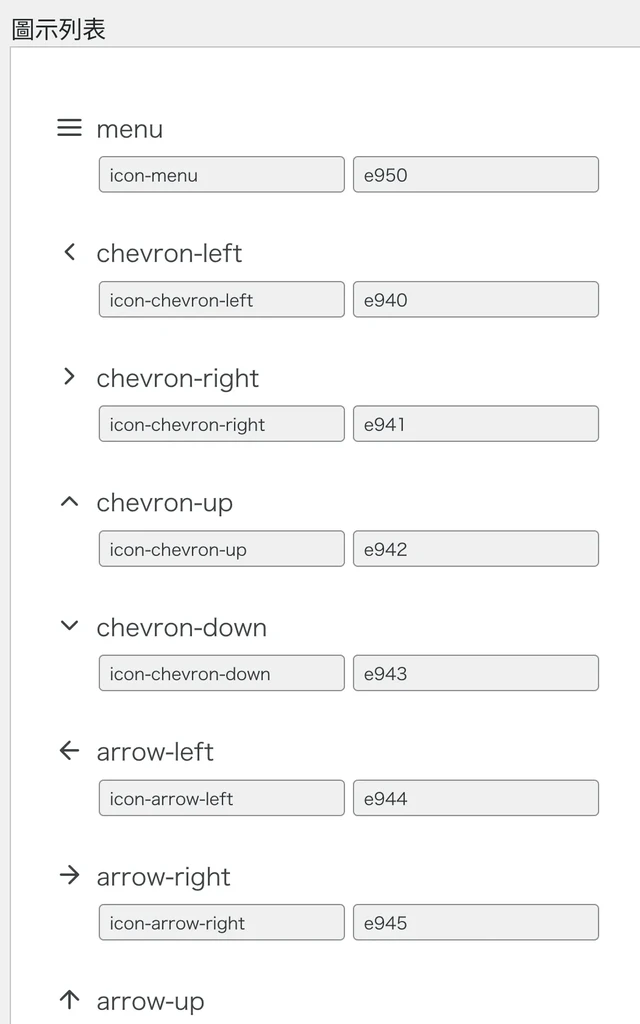Click the 圖示列表 heading
Viewport: 640px width, 1024px height.
pyautogui.click(x=59, y=29)
